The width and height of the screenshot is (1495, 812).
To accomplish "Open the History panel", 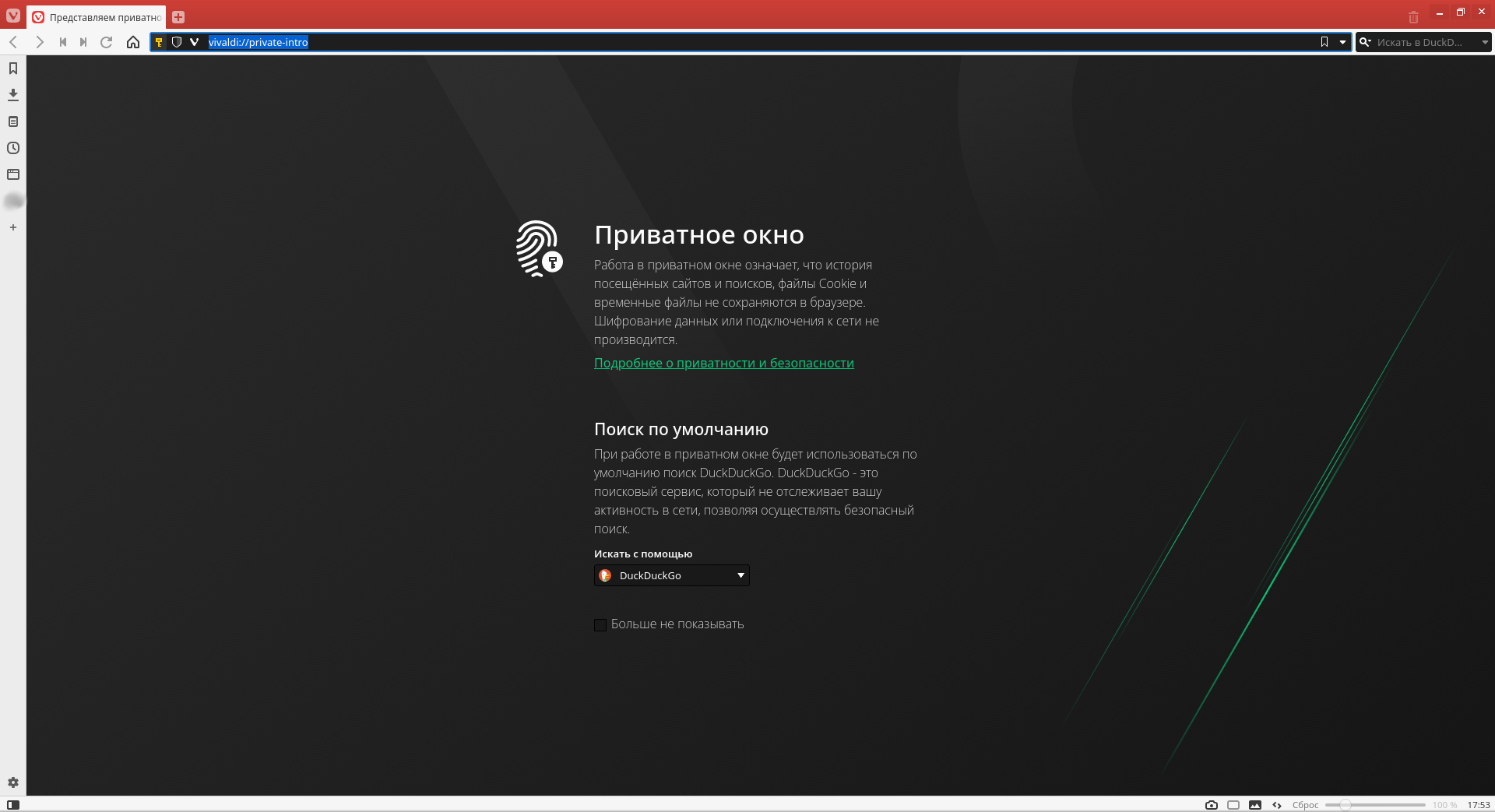I will tap(13, 148).
